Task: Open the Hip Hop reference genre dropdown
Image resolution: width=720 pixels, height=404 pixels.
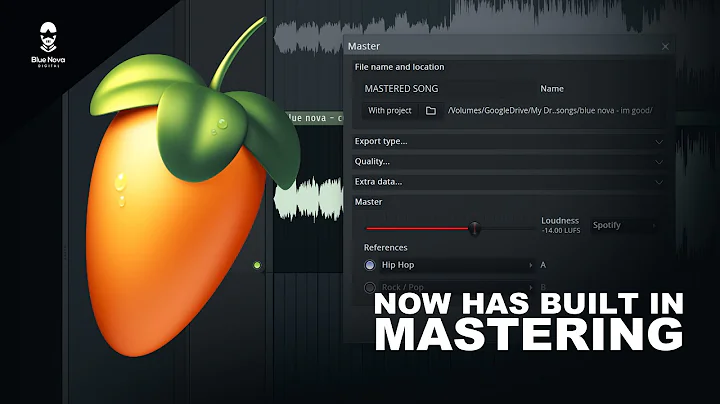Action: click(457, 265)
